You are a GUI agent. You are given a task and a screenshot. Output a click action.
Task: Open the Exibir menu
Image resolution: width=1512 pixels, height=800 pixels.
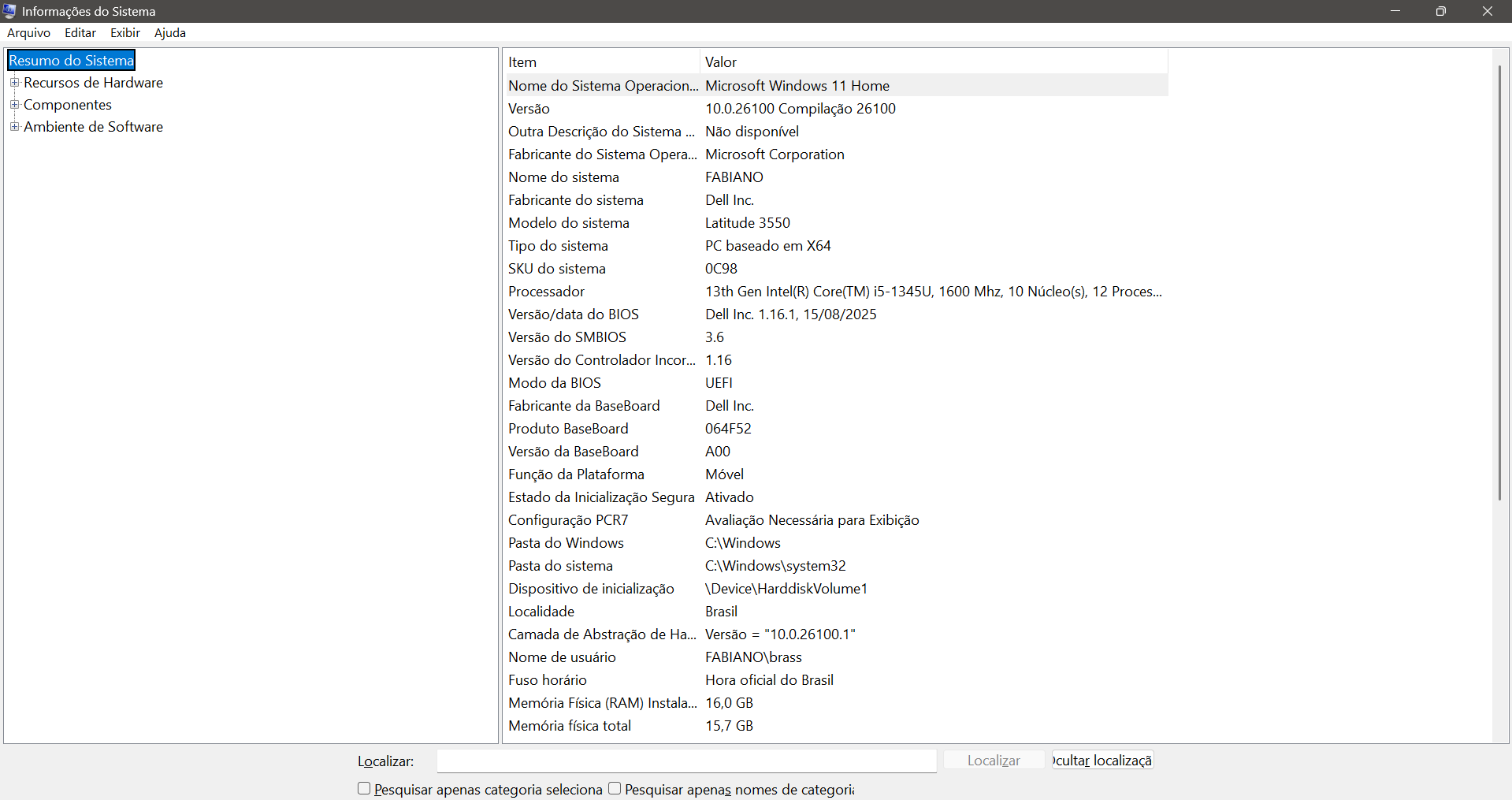(125, 32)
